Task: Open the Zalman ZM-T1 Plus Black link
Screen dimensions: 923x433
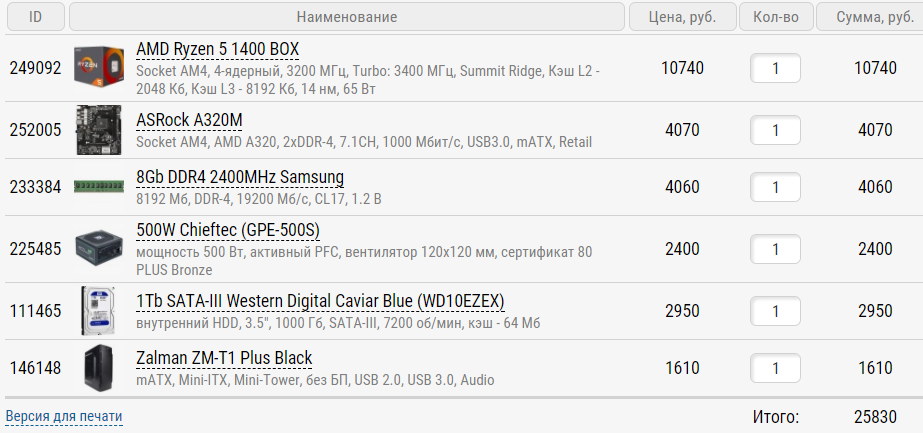Action: (224, 358)
